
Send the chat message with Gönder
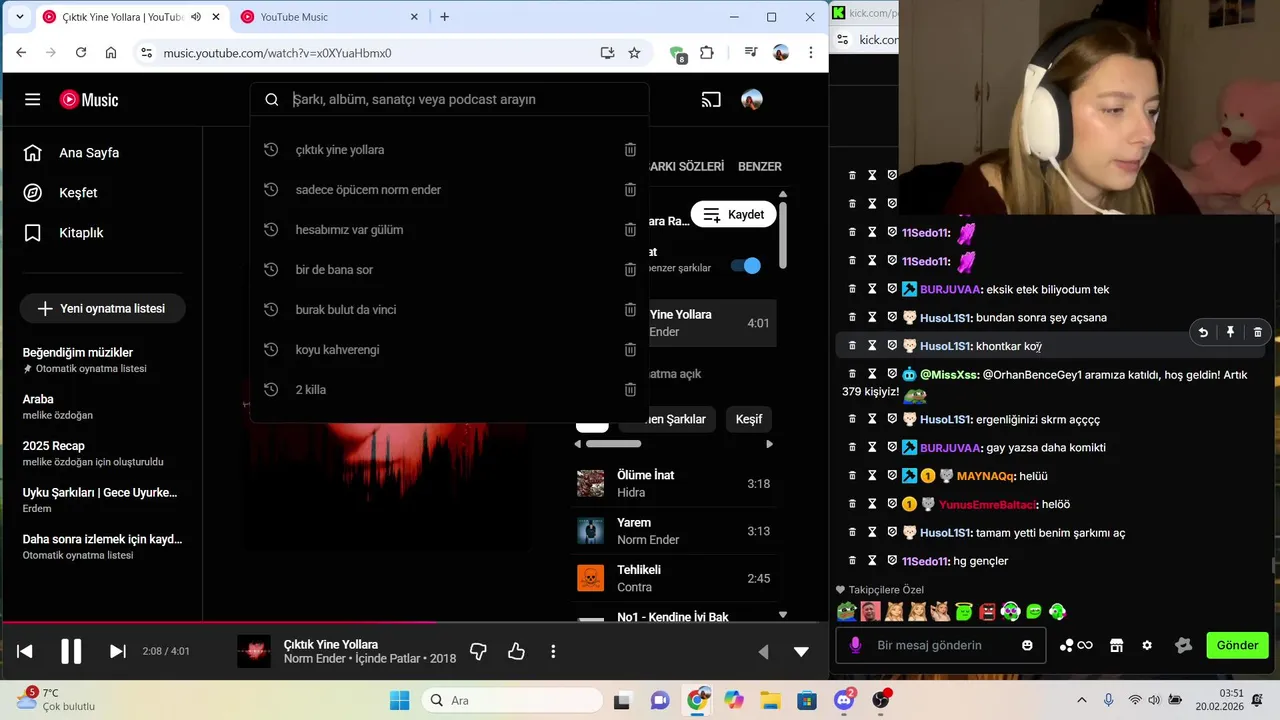click(1237, 646)
